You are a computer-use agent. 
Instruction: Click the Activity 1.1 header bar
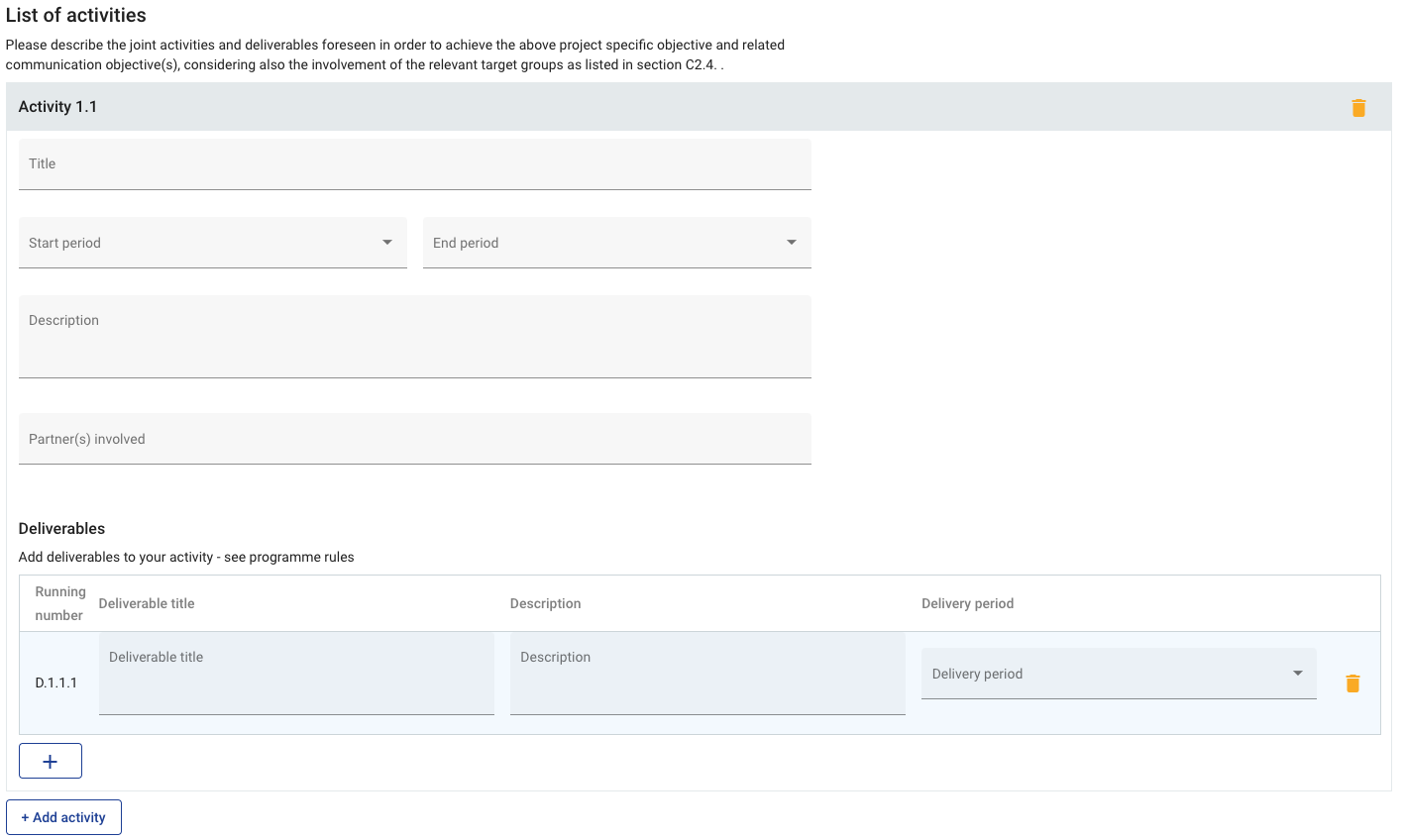[594, 107]
